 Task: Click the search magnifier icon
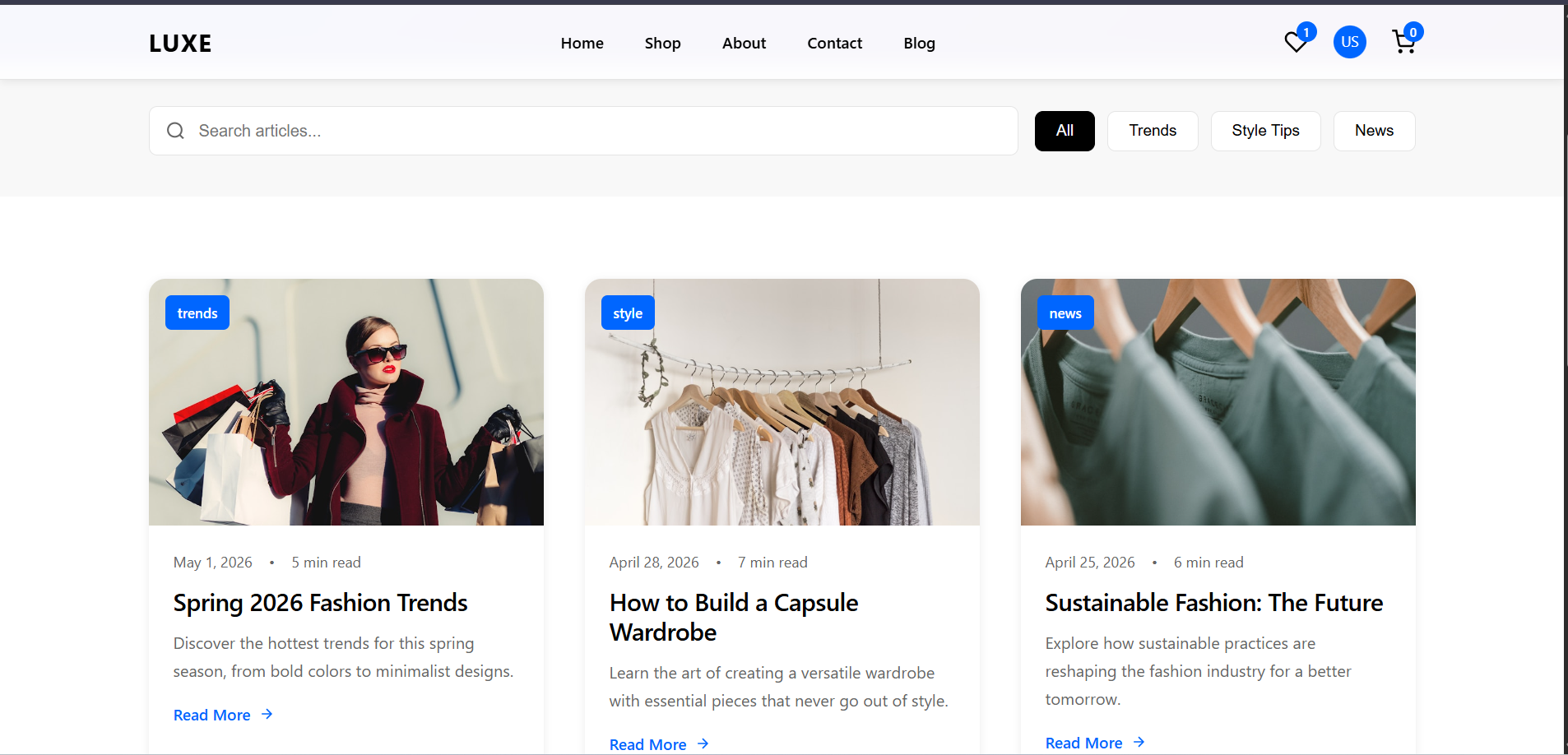tap(175, 131)
